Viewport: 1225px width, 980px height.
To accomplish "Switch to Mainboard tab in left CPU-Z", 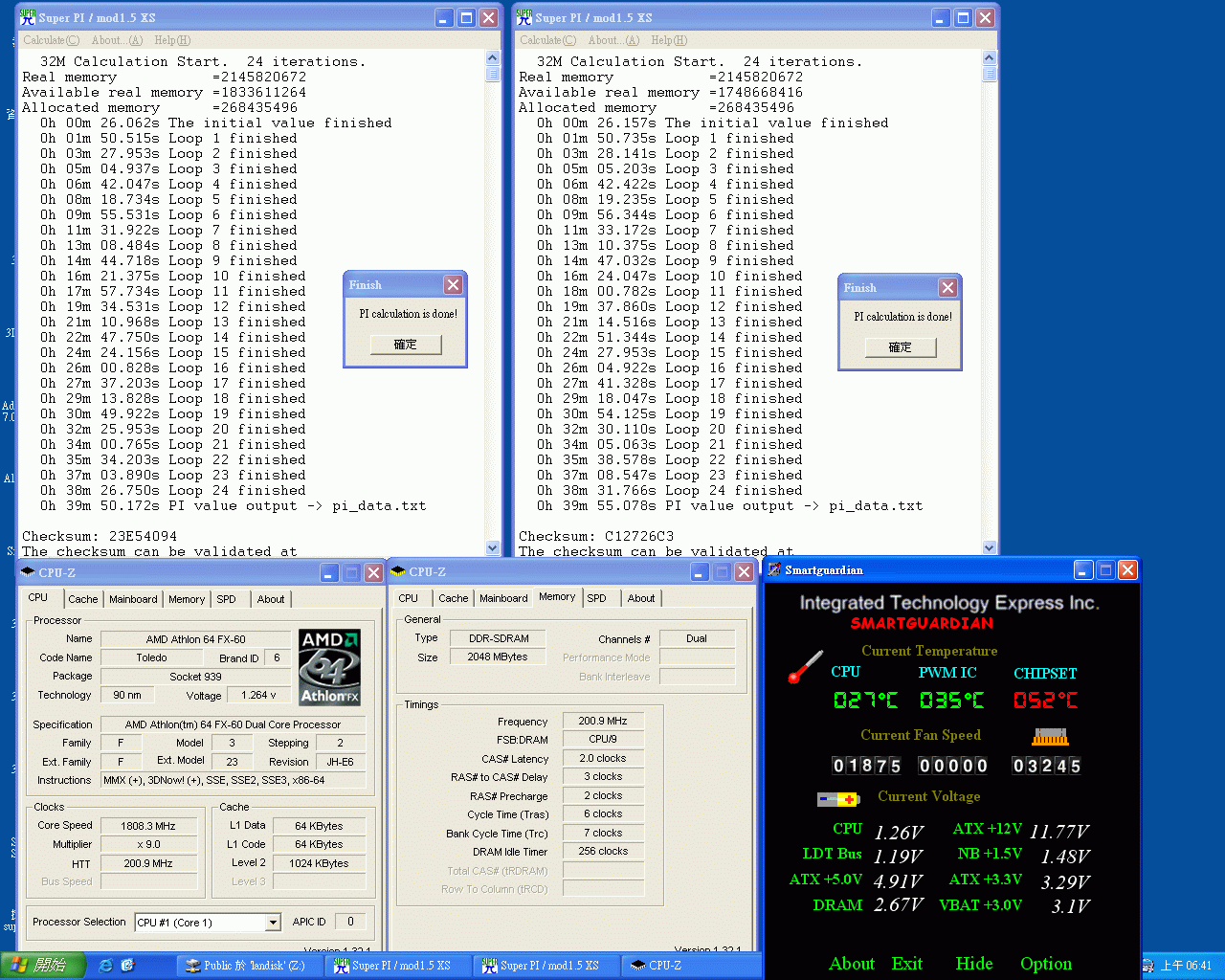I will [133, 599].
